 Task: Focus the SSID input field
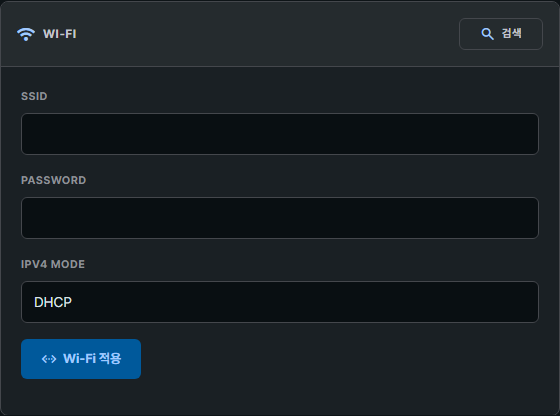pos(280,134)
